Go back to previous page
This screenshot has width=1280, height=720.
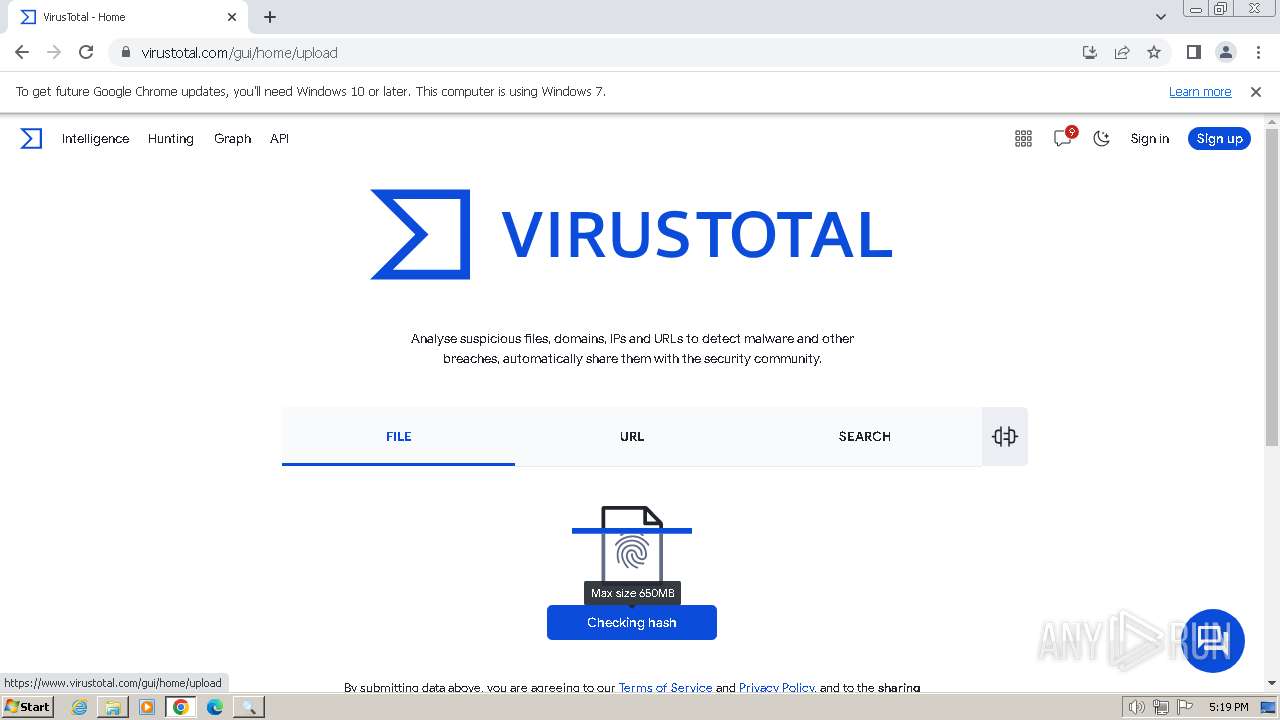tap(22, 52)
